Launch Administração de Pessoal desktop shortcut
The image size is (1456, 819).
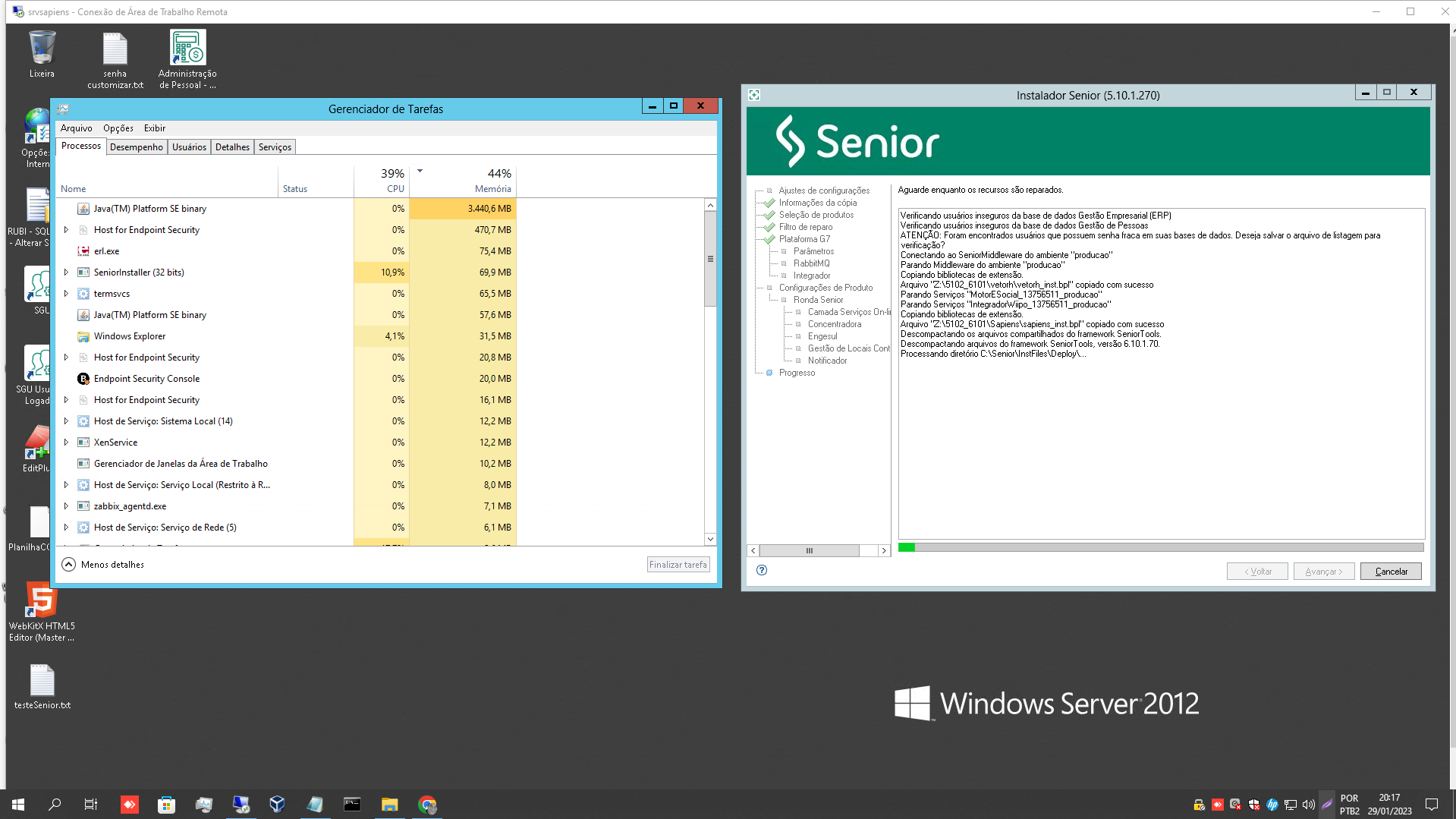tap(187, 59)
